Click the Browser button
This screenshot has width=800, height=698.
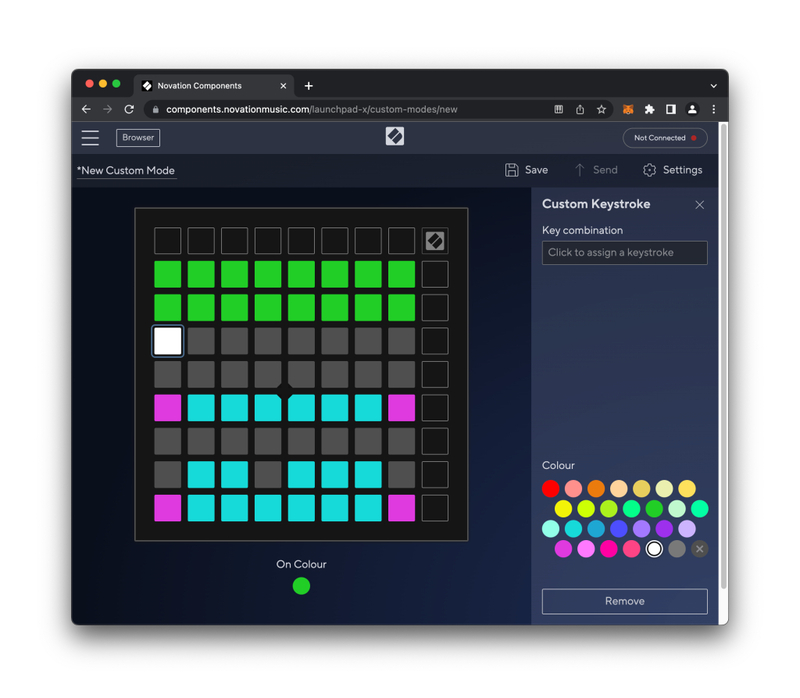click(138, 138)
